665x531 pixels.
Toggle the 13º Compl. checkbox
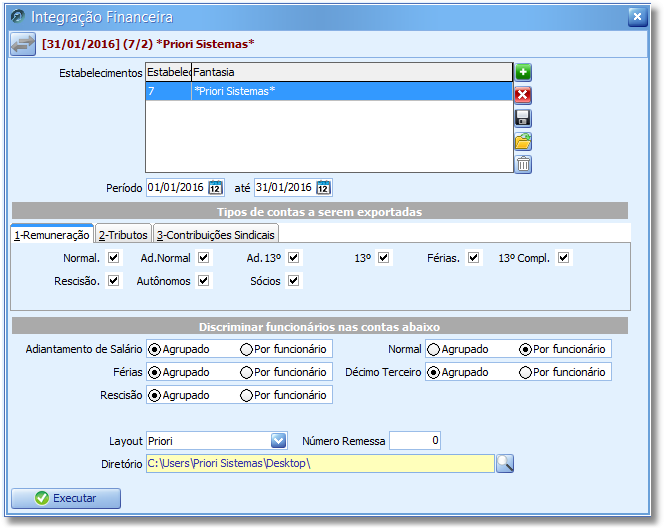coord(563,257)
